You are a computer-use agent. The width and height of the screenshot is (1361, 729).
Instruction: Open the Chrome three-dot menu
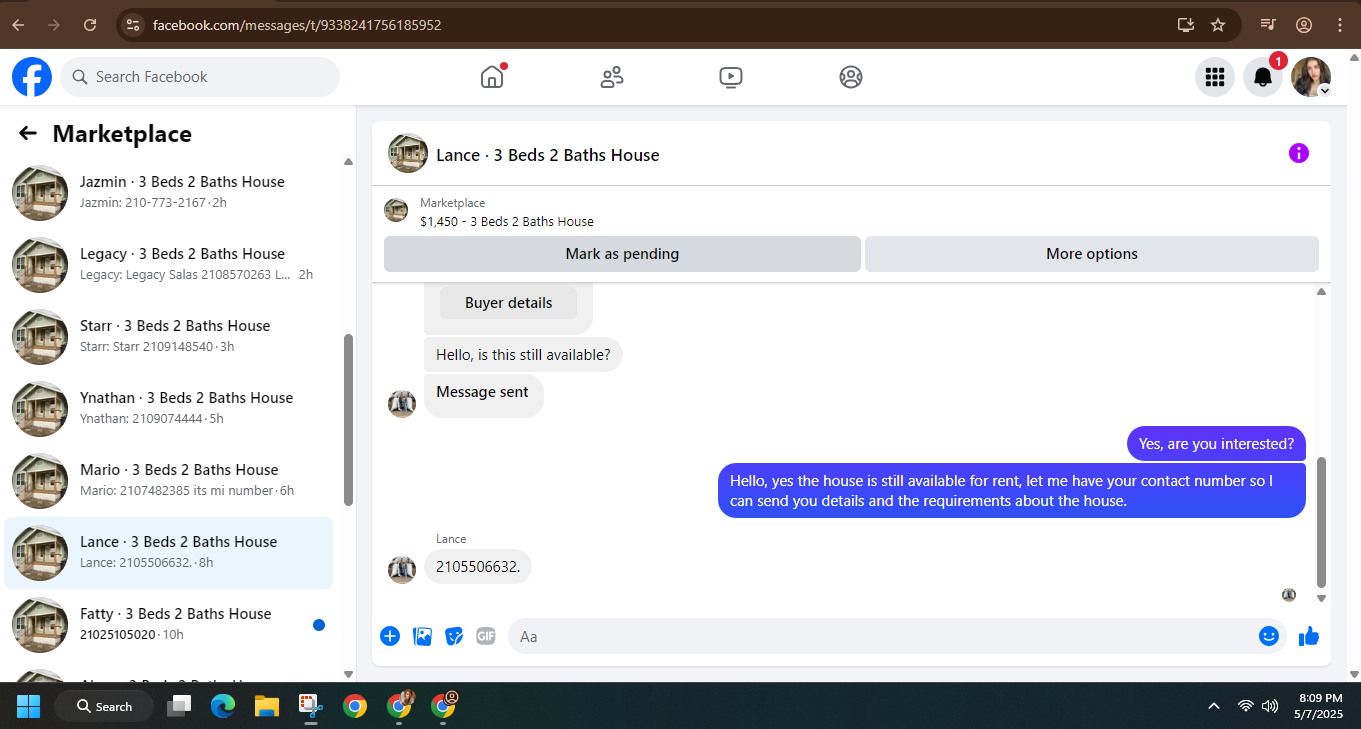(x=1339, y=25)
